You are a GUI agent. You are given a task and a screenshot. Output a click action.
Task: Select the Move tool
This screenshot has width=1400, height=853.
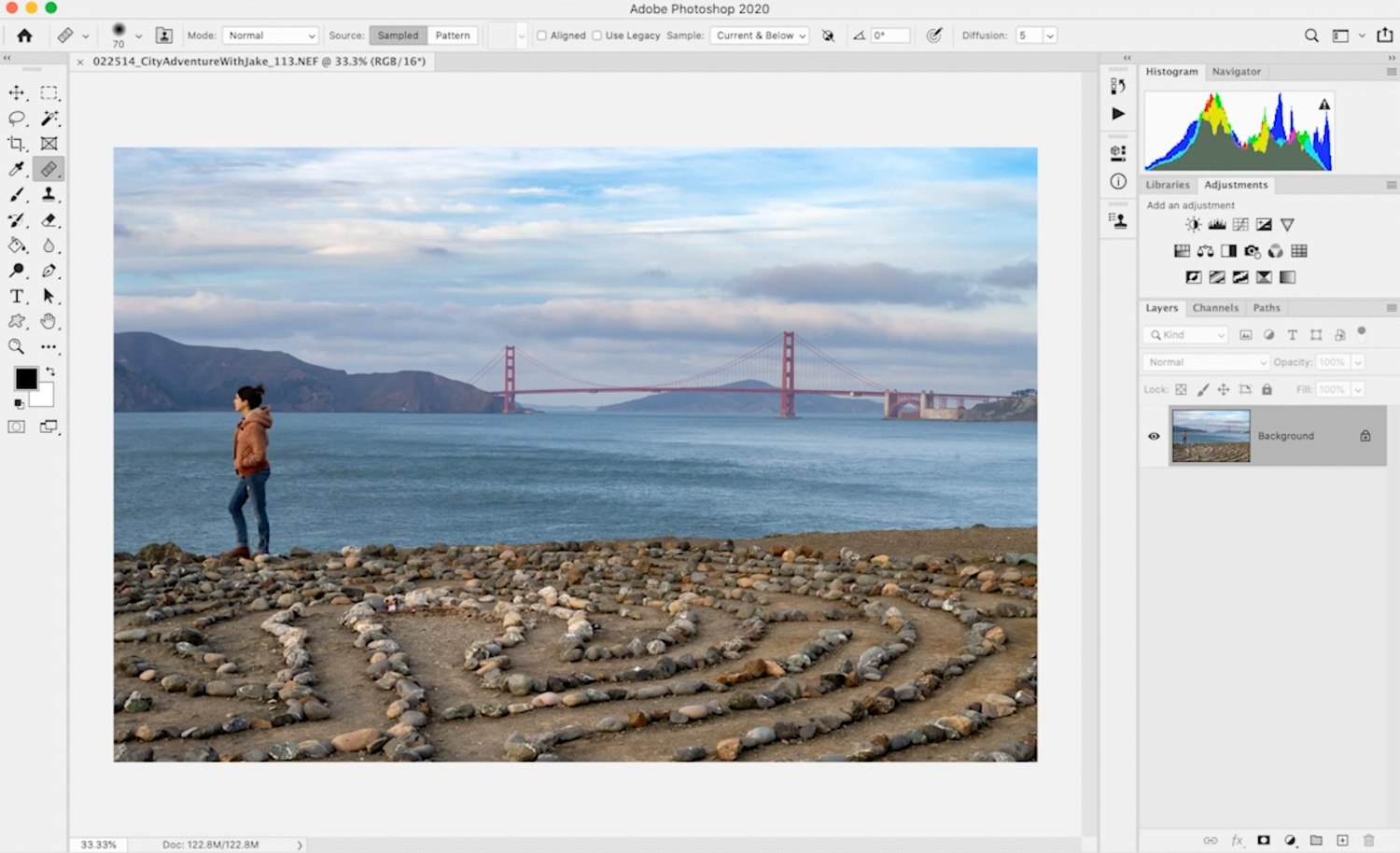pos(17,92)
